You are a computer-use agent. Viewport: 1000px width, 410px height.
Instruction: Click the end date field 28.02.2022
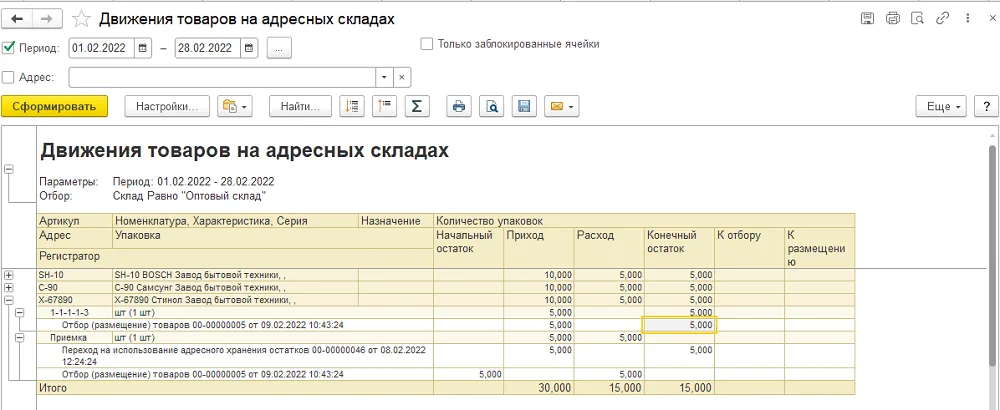208,48
